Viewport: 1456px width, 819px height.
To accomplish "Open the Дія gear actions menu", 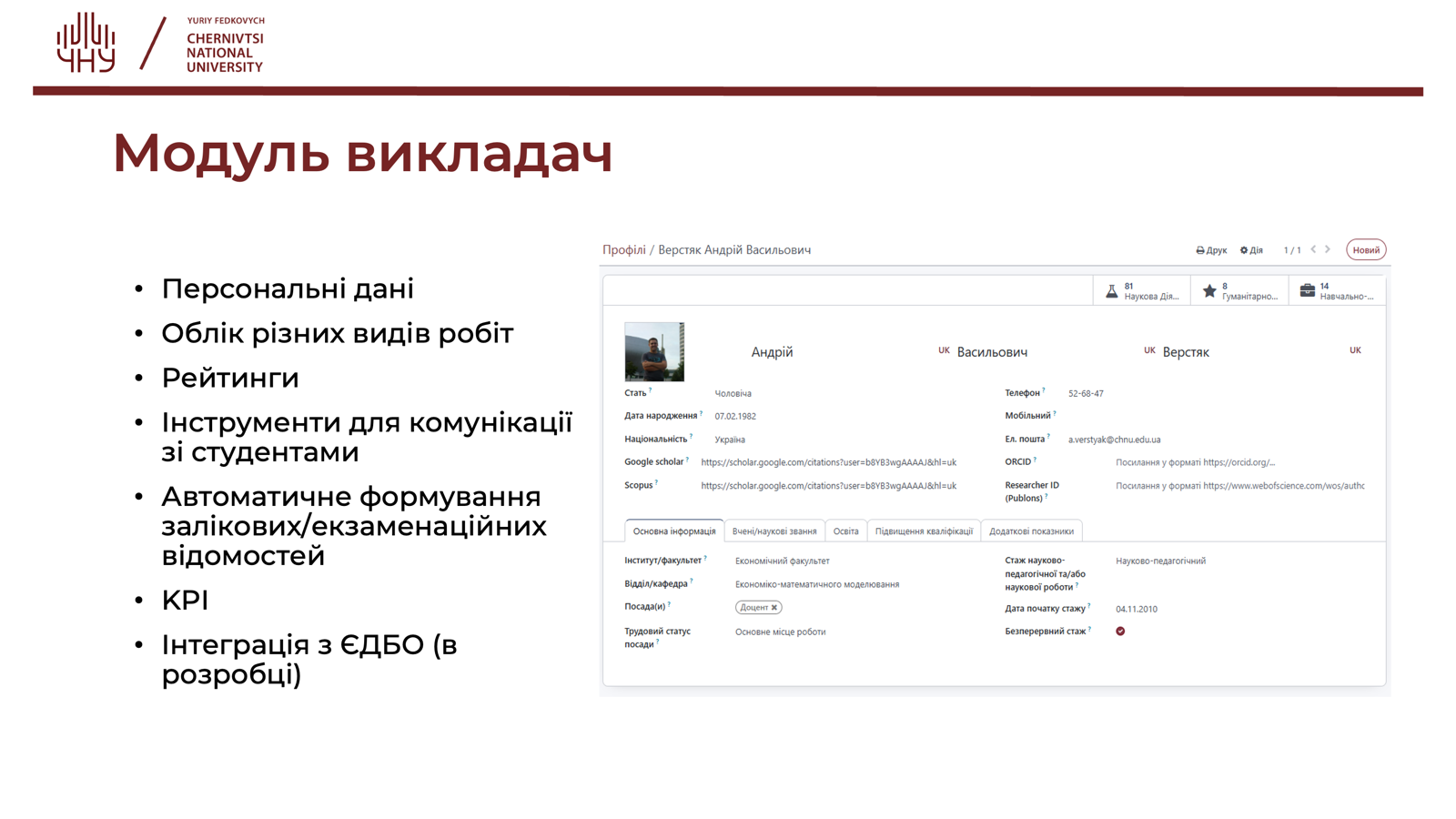I will click(x=1251, y=250).
